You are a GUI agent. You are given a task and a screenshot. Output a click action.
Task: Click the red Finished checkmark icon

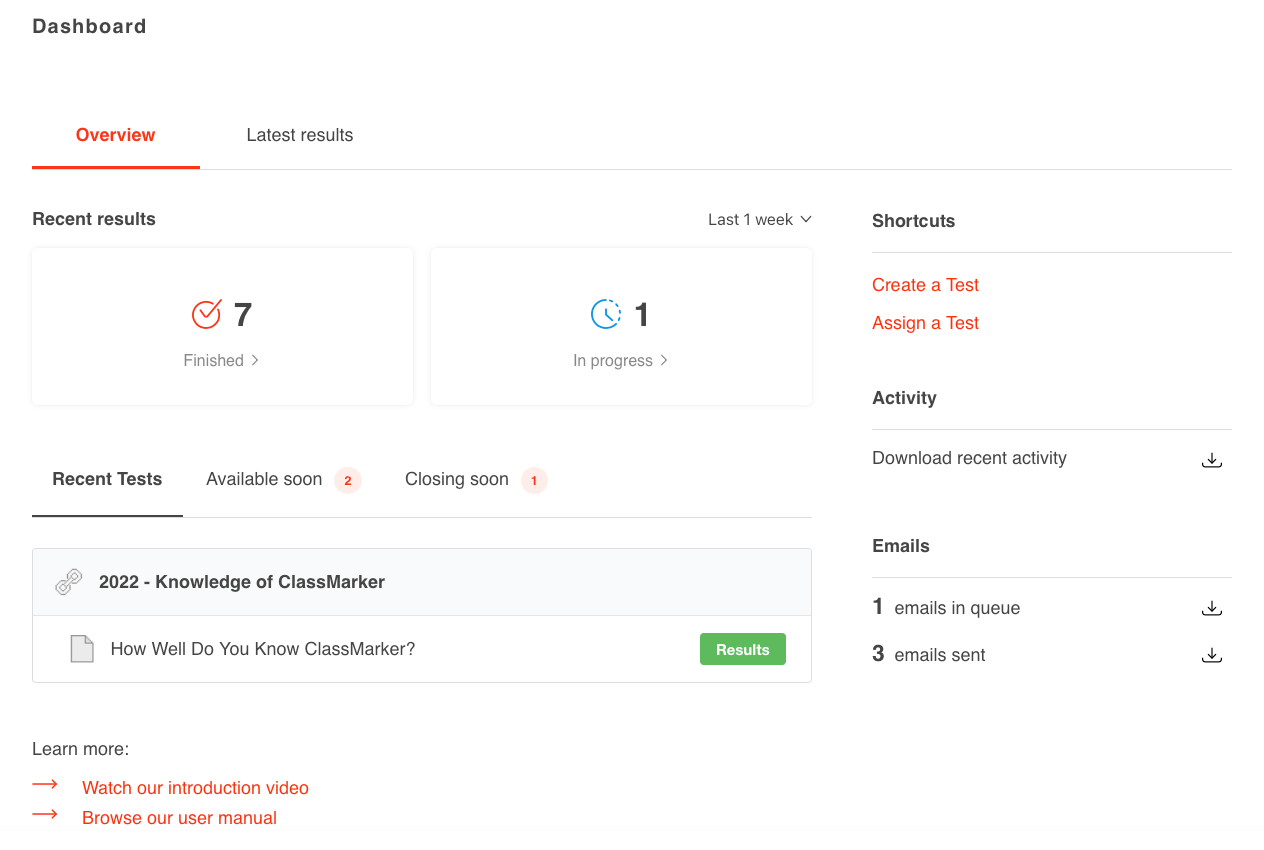click(x=206, y=313)
